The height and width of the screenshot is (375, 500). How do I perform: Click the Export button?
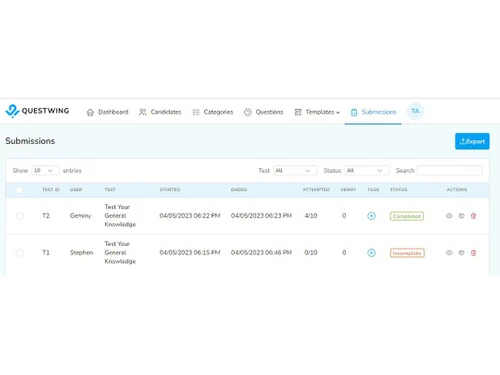(x=472, y=141)
